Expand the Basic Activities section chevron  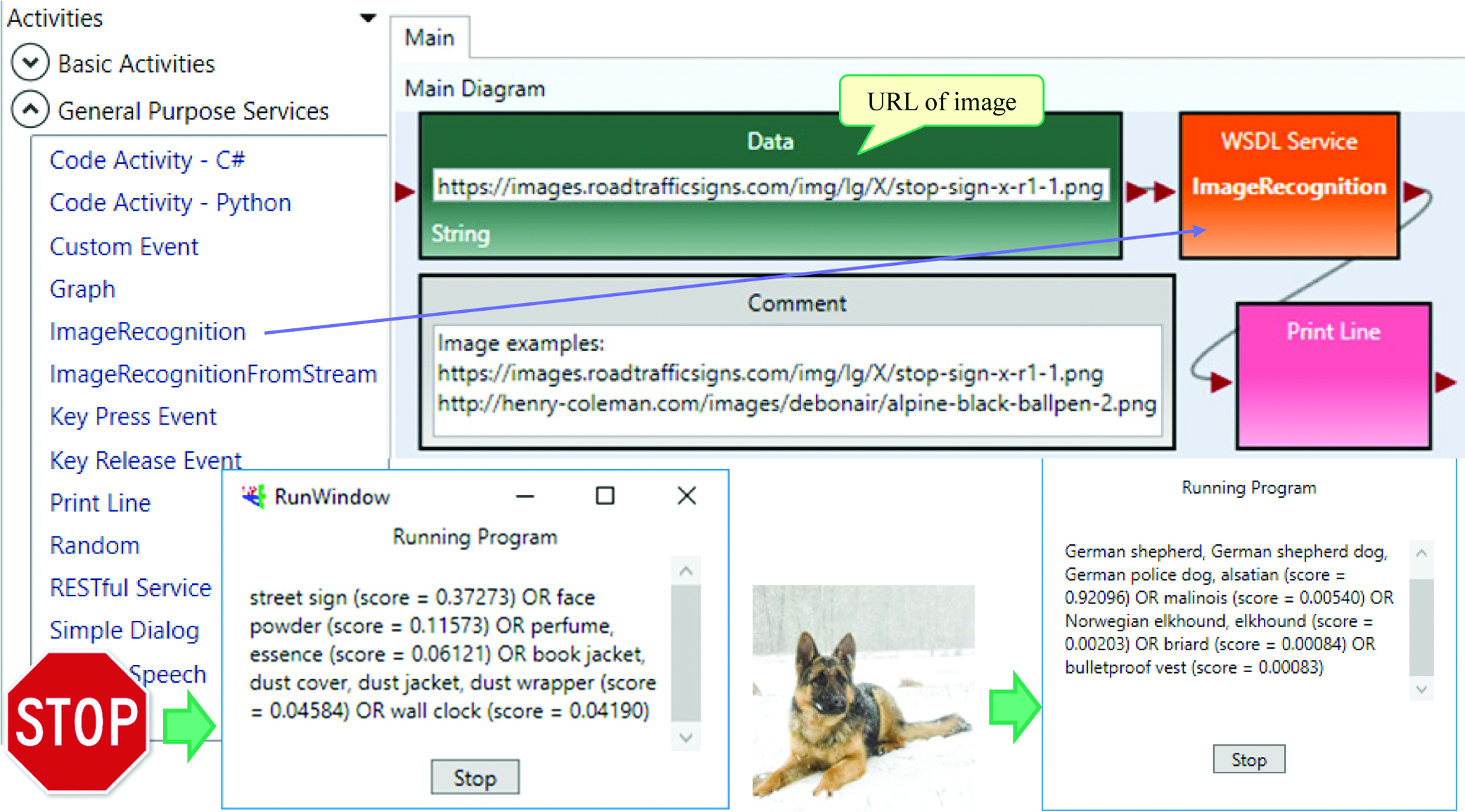30,63
